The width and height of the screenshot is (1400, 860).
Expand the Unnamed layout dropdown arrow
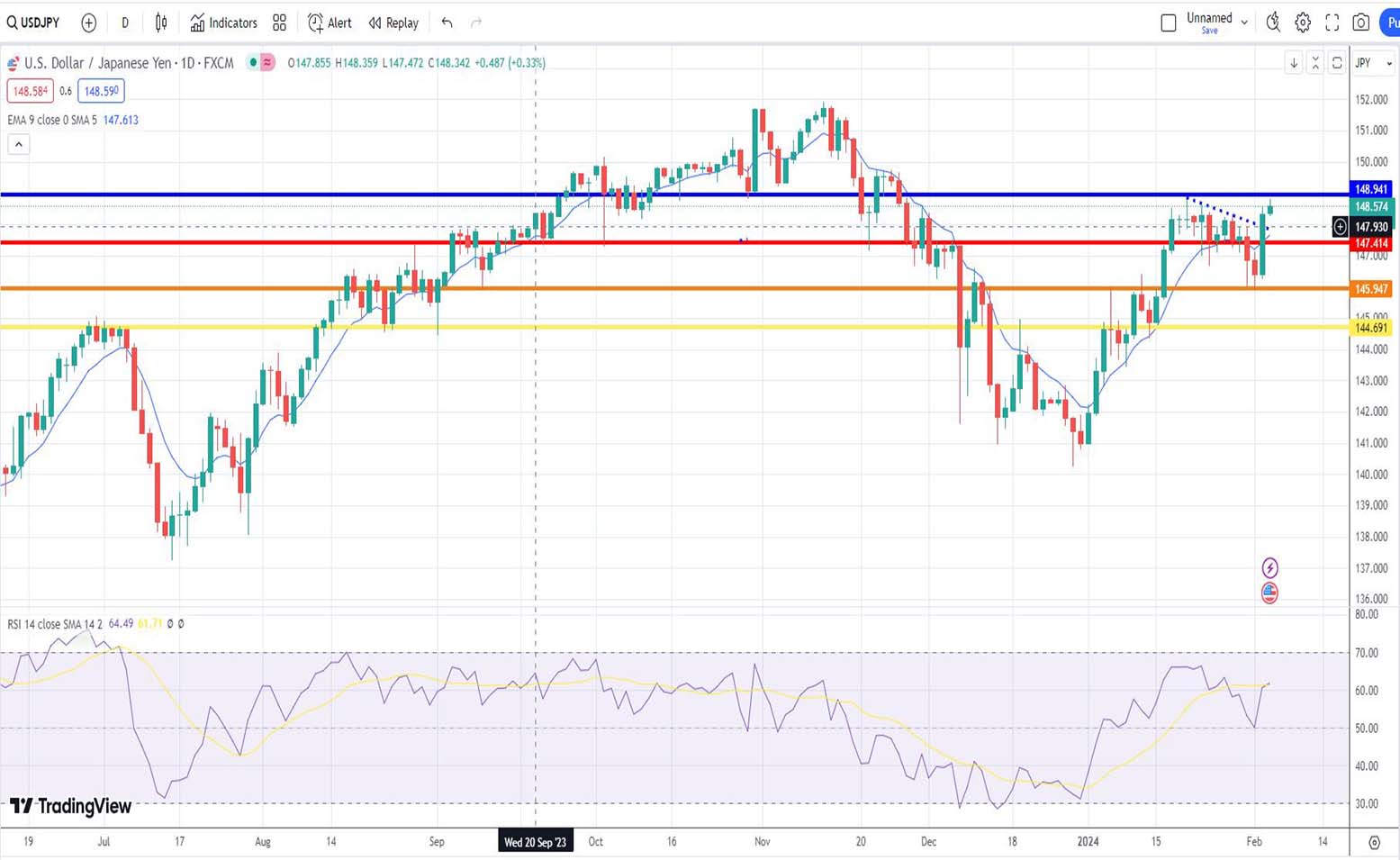(x=1244, y=23)
